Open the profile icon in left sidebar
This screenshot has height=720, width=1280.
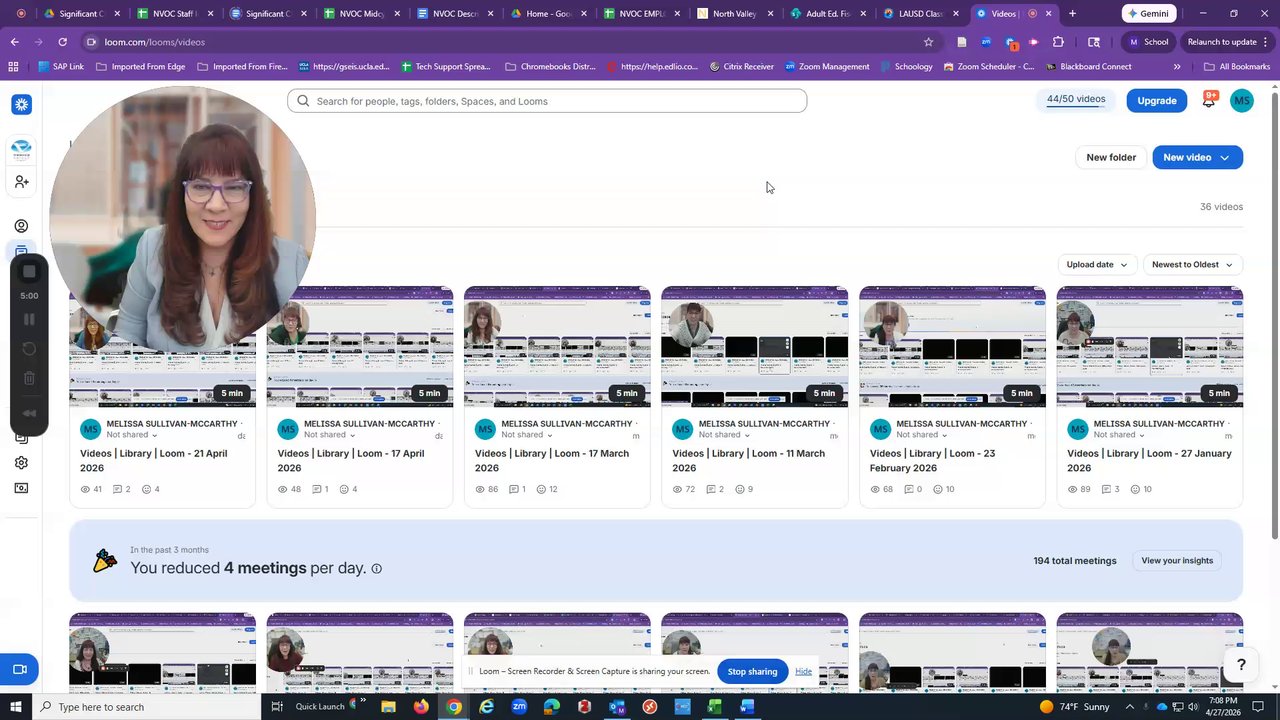click(21, 226)
